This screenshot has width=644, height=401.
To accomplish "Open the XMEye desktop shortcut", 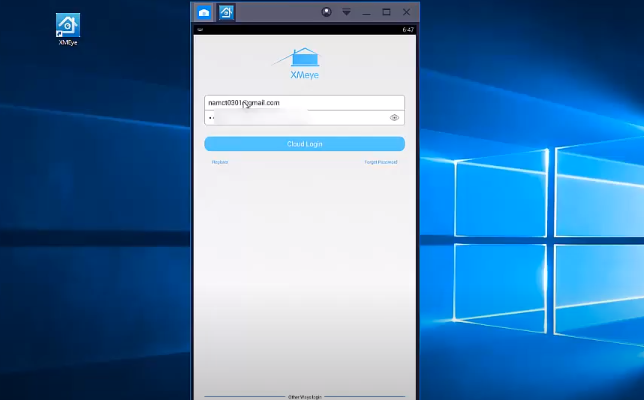I will click(68, 29).
